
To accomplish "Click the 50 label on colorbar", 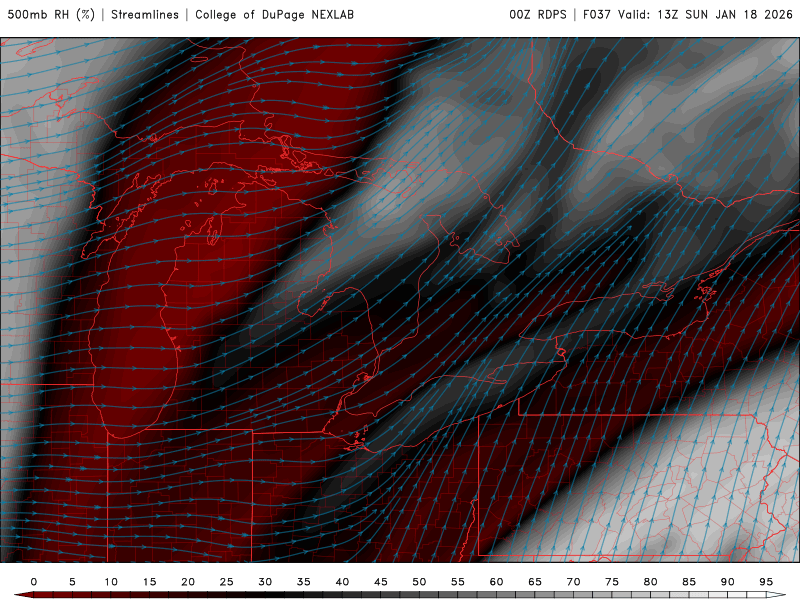I will tap(419, 582).
